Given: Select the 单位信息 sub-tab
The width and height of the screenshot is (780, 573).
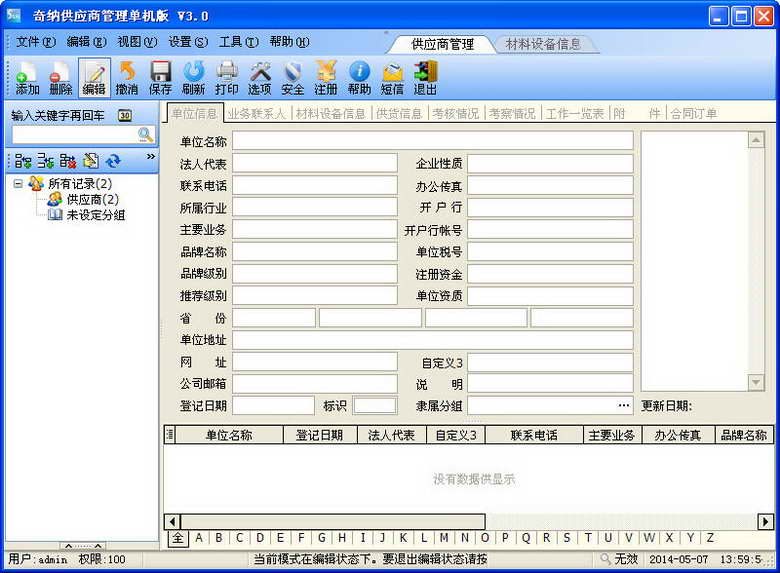Looking at the screenshot, I should tap(194, 113).
